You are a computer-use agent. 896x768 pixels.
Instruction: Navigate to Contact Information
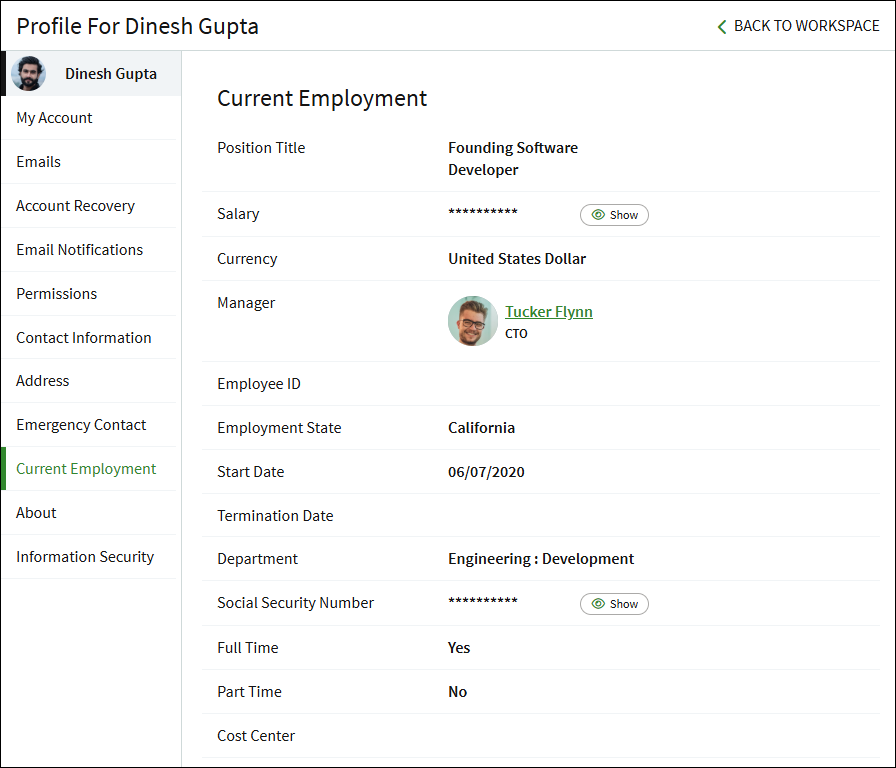click(x=84, y=338)
